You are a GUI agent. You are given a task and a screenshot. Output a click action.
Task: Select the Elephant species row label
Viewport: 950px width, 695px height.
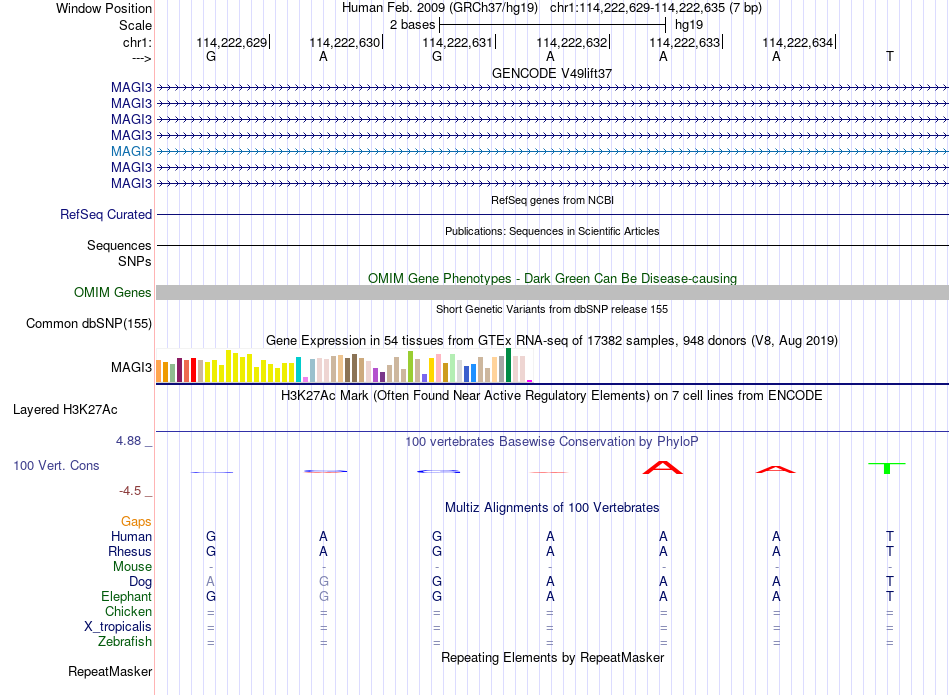coord(126,596)
